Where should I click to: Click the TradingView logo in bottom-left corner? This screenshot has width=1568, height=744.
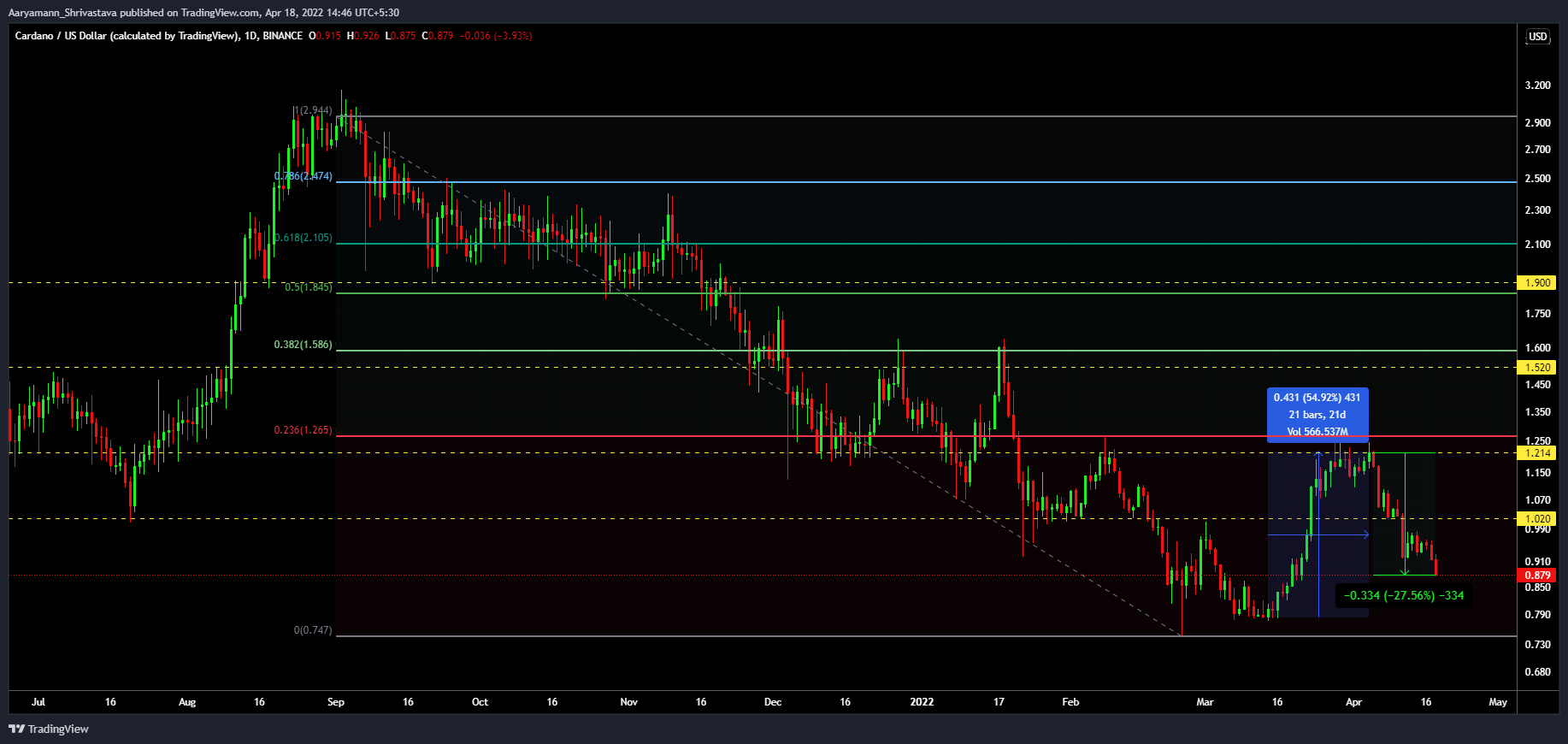coord(49,729)
